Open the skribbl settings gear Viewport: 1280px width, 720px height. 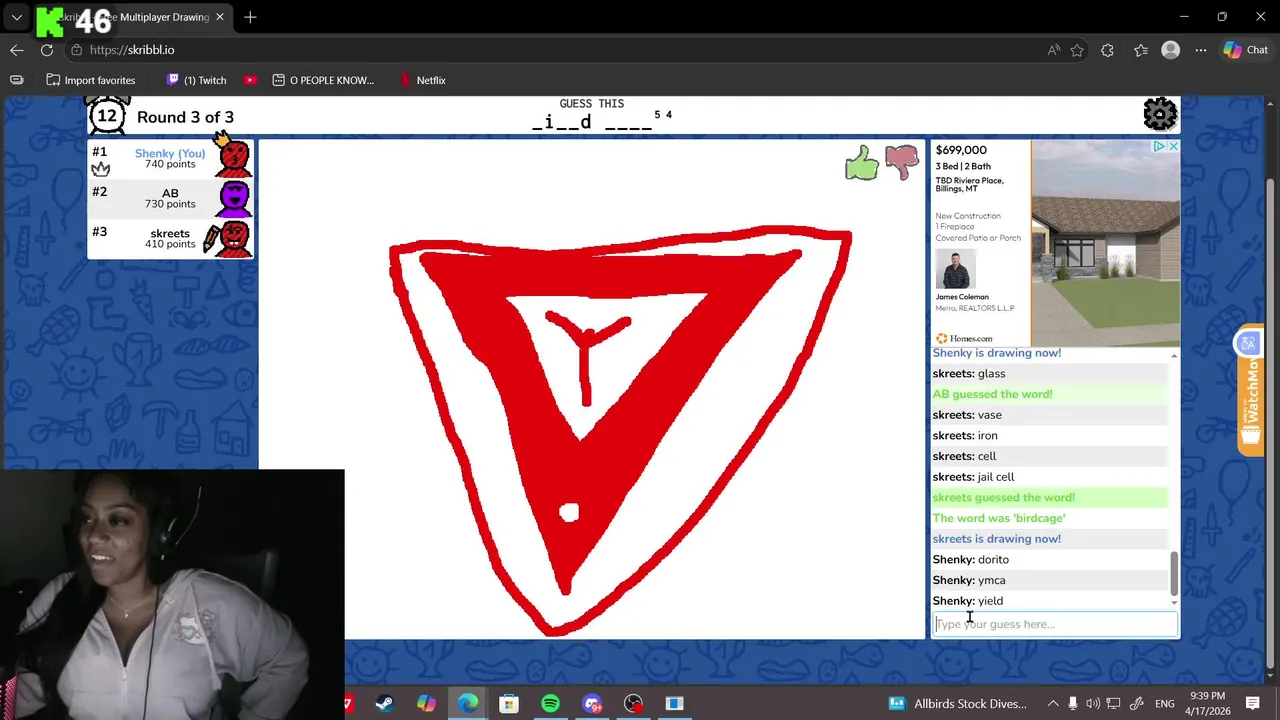[x=1160, y=114]
